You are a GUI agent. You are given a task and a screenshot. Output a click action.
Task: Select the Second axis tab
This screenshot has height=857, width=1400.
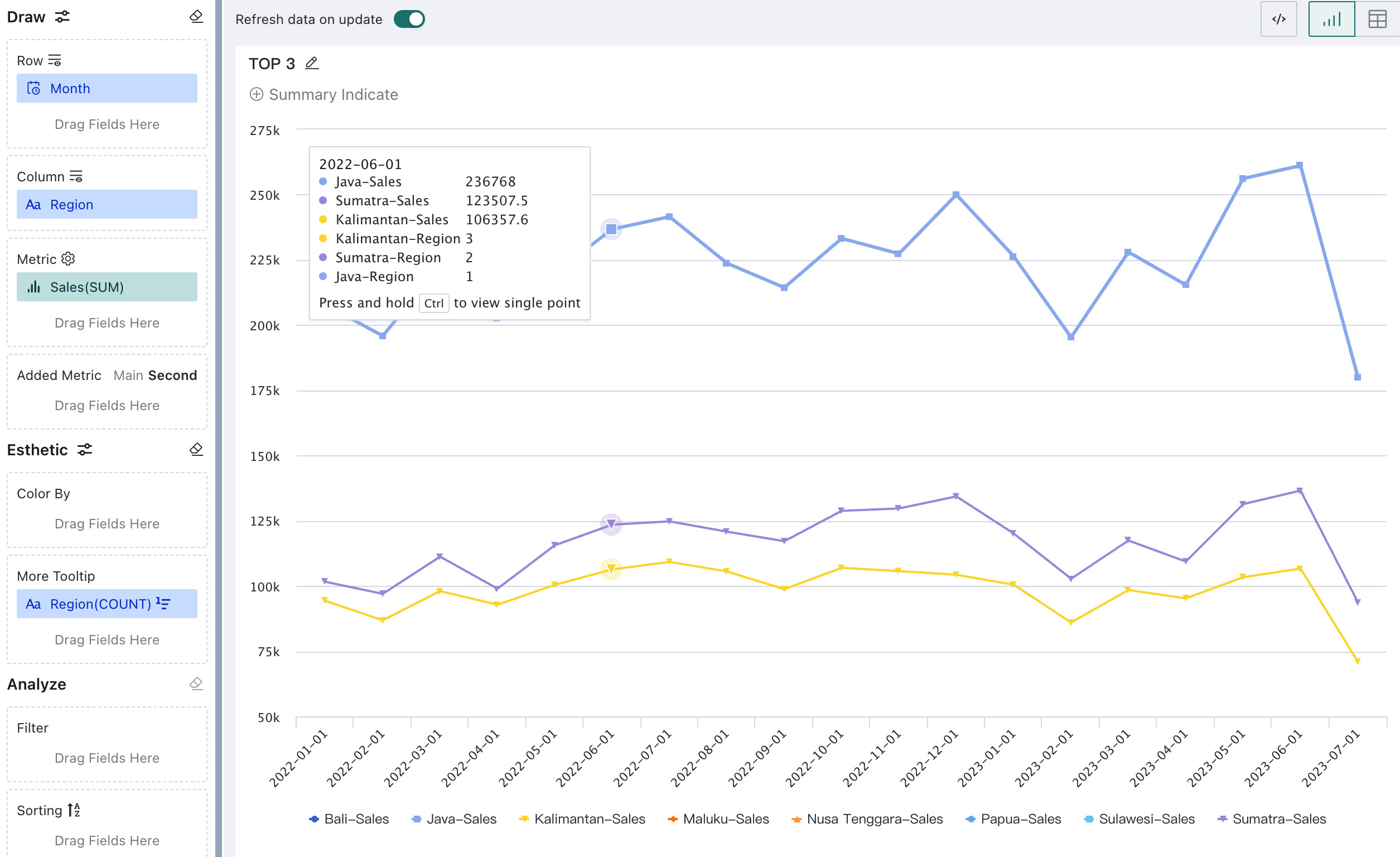pyautogui.click(x=173, y=375)
